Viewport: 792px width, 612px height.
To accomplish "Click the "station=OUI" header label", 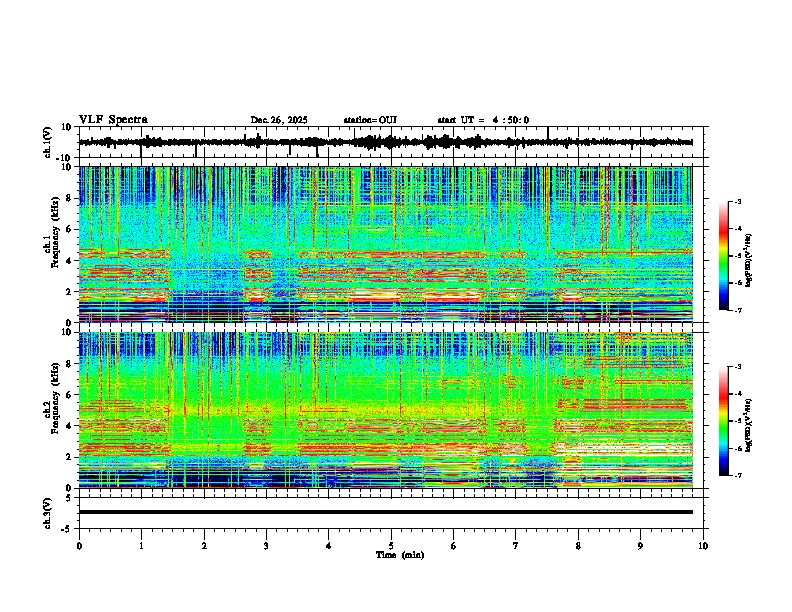I will coord(370,120).
